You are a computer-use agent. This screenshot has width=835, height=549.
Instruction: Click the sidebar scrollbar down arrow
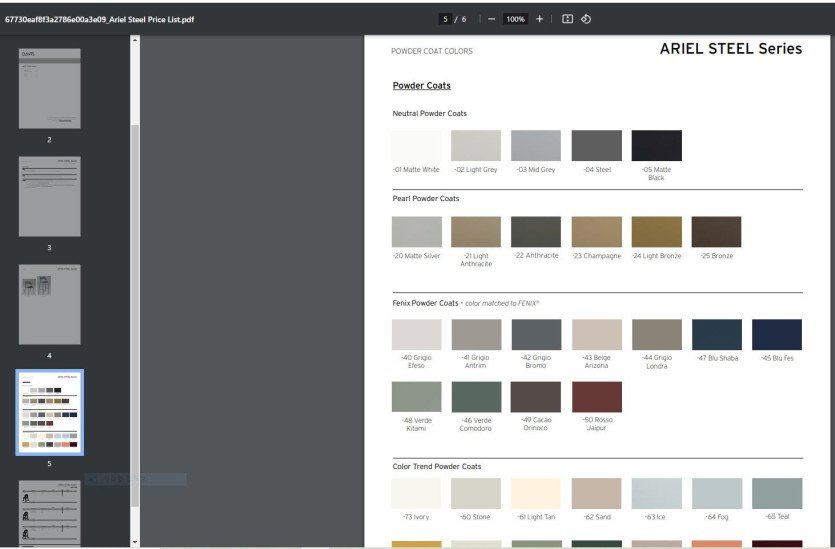pos(135,543)
